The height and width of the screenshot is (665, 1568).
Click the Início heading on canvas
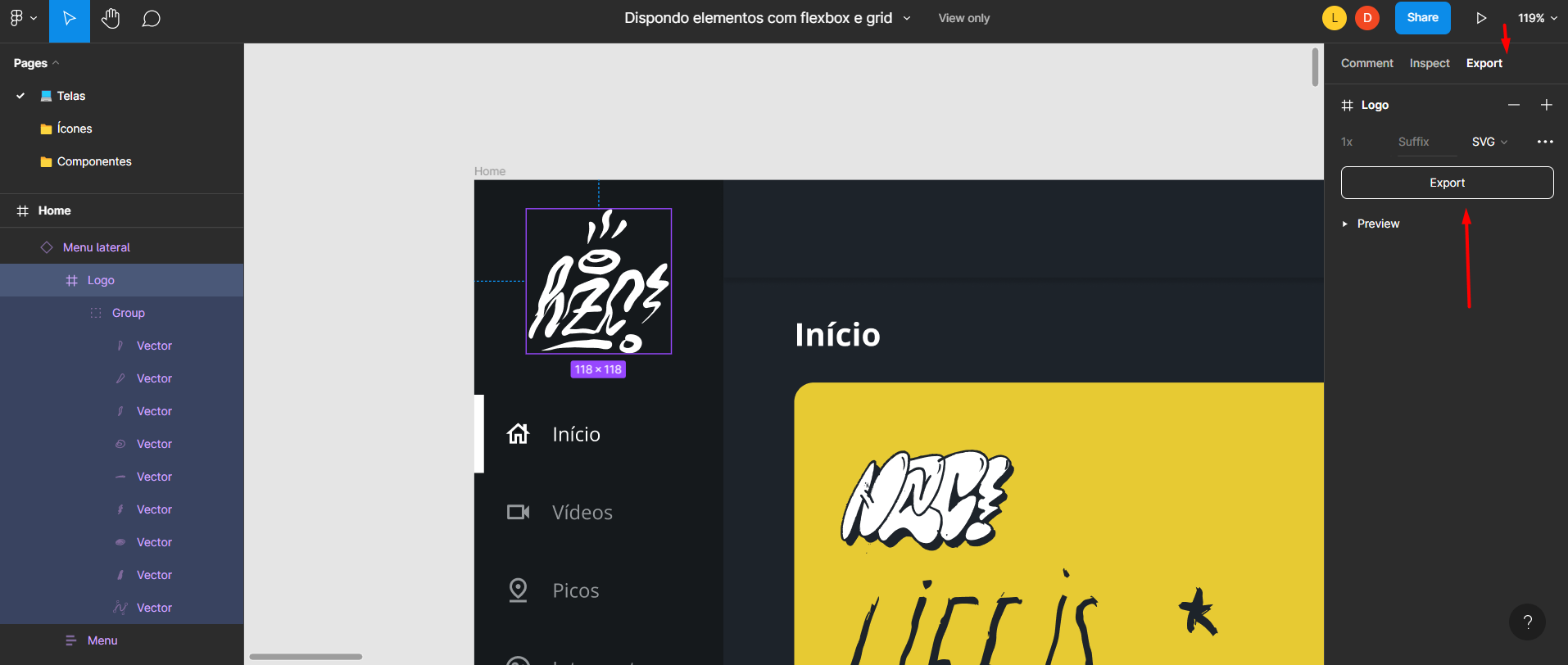[x=837, y=334]
